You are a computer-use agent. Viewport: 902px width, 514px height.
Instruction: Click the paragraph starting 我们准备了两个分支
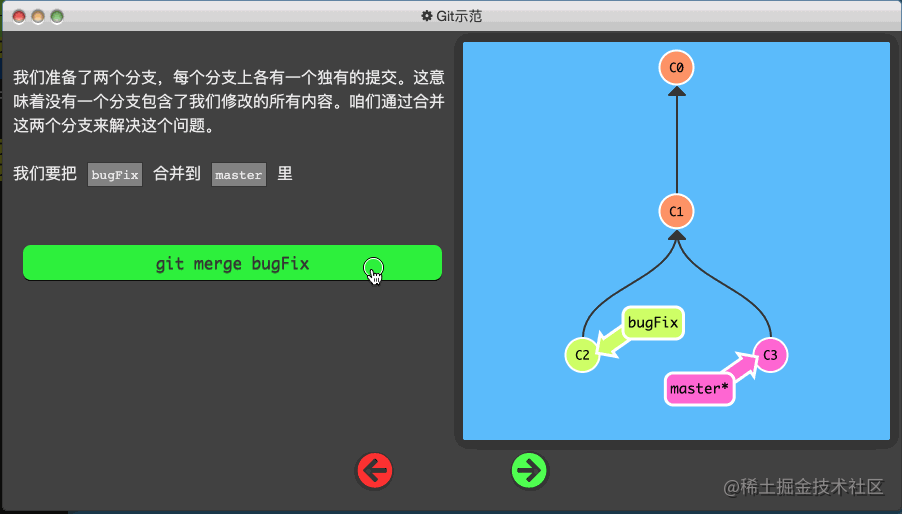[x=229, y=101]
